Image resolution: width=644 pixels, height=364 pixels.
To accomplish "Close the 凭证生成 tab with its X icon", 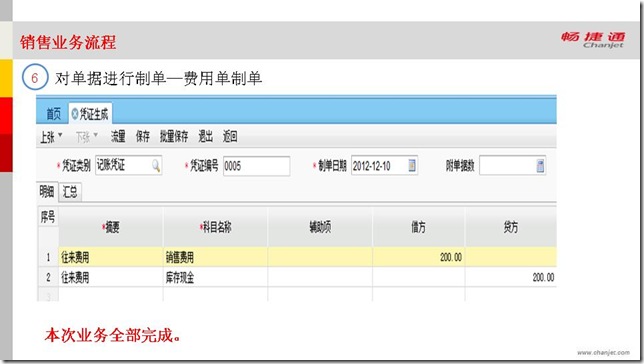I will pos(74,114).
